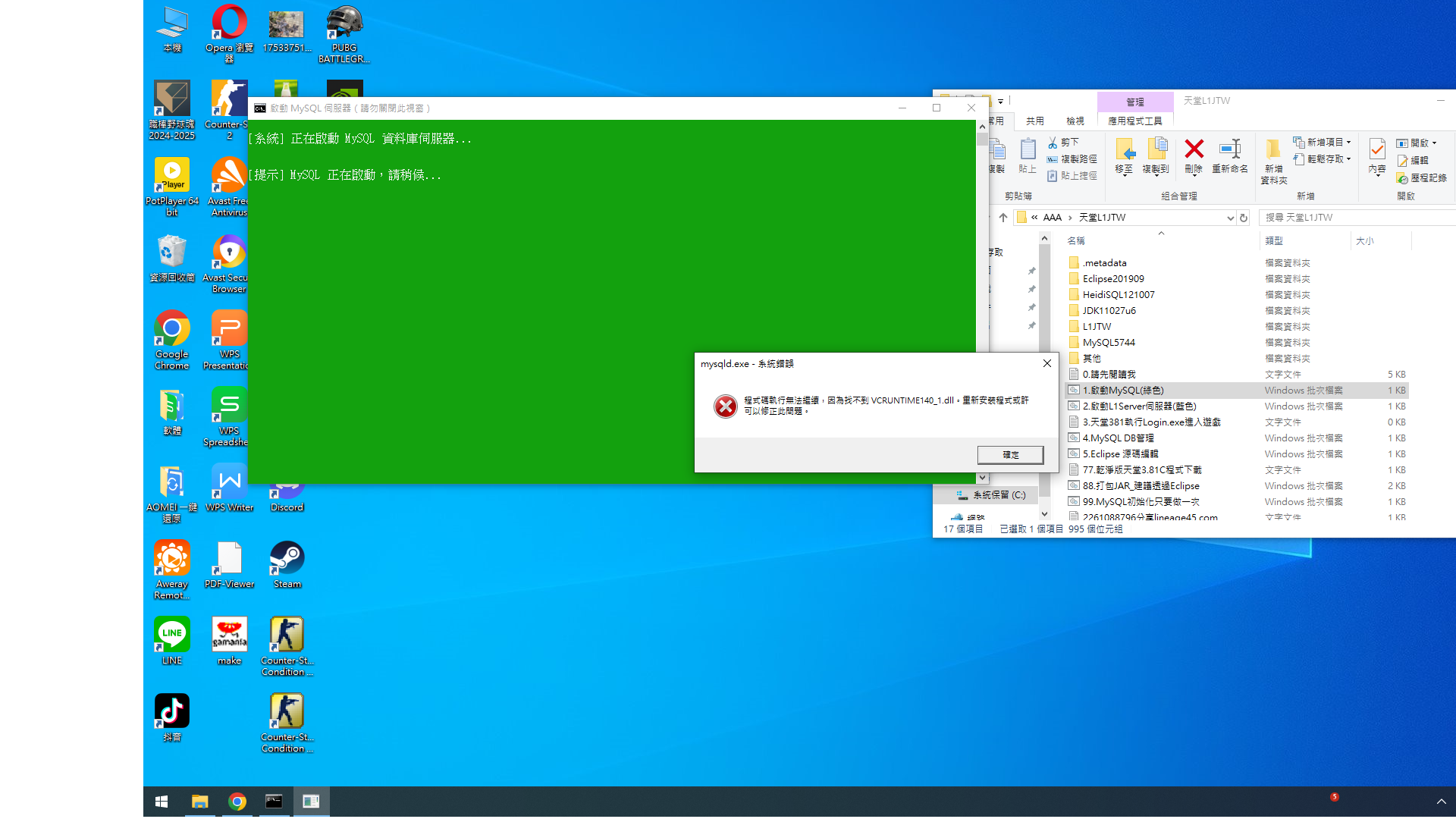The image size is (1456, 819).
Task: Click Copy path (複製路徑) command
Action: tap(1072, 159)
